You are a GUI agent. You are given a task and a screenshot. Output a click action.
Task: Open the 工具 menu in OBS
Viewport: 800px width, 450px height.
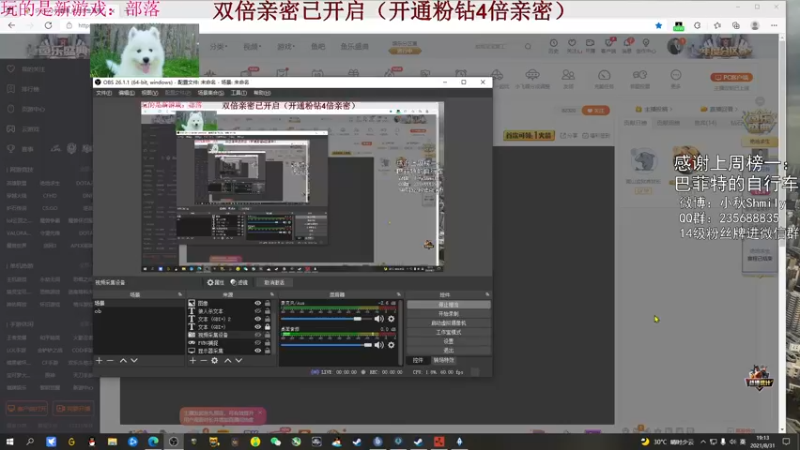(x=239, y=93)
